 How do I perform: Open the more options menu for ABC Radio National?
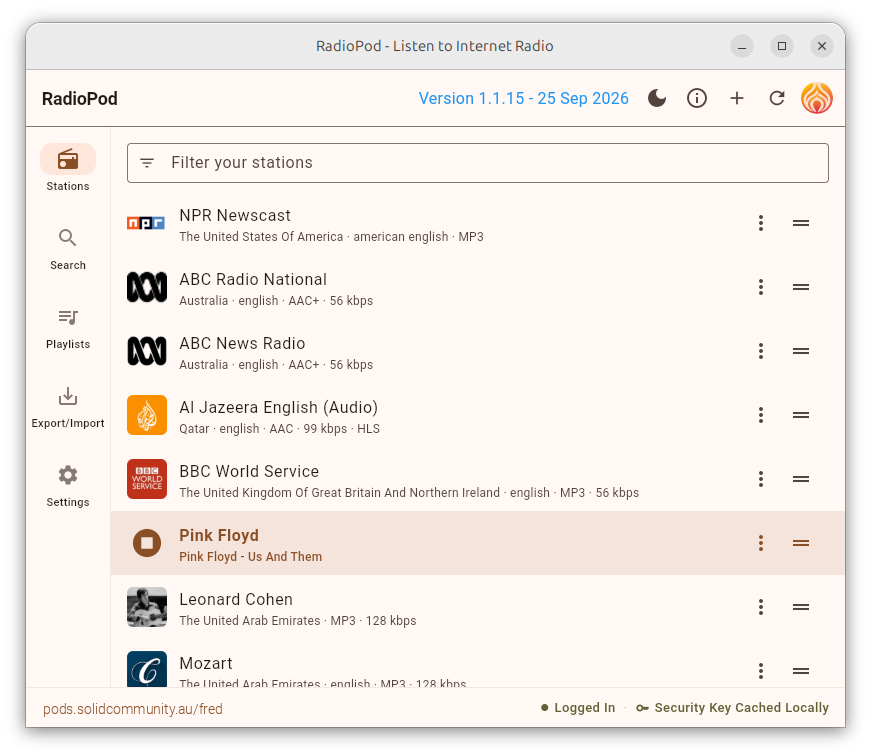[x=761, y=287]
